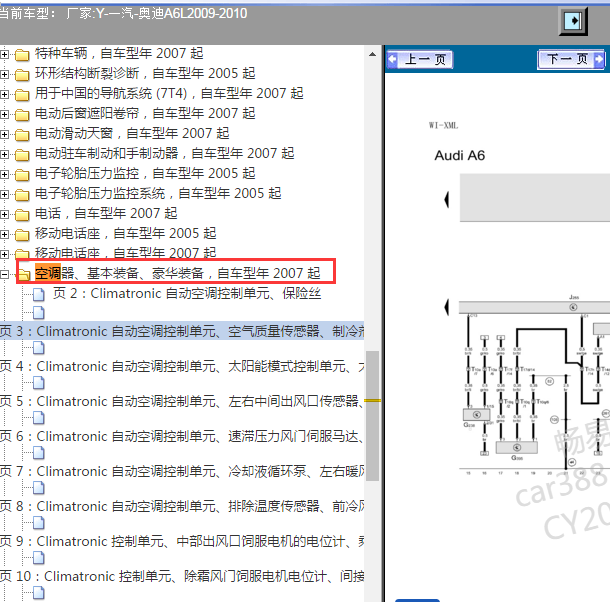Click folder icon of 特种车辆 entry
The image size is (610, 602).
(x=22, y=54)
